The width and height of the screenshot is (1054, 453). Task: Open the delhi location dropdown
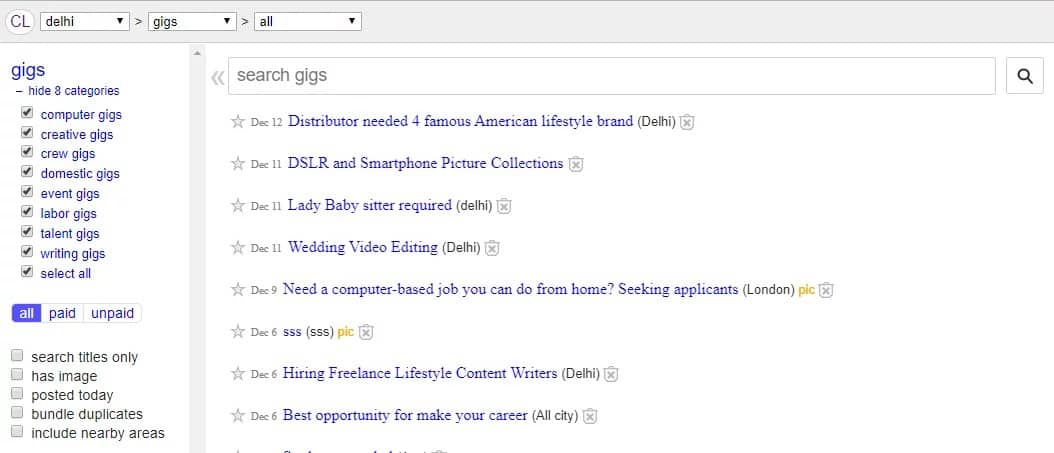(x=85, y=22)
